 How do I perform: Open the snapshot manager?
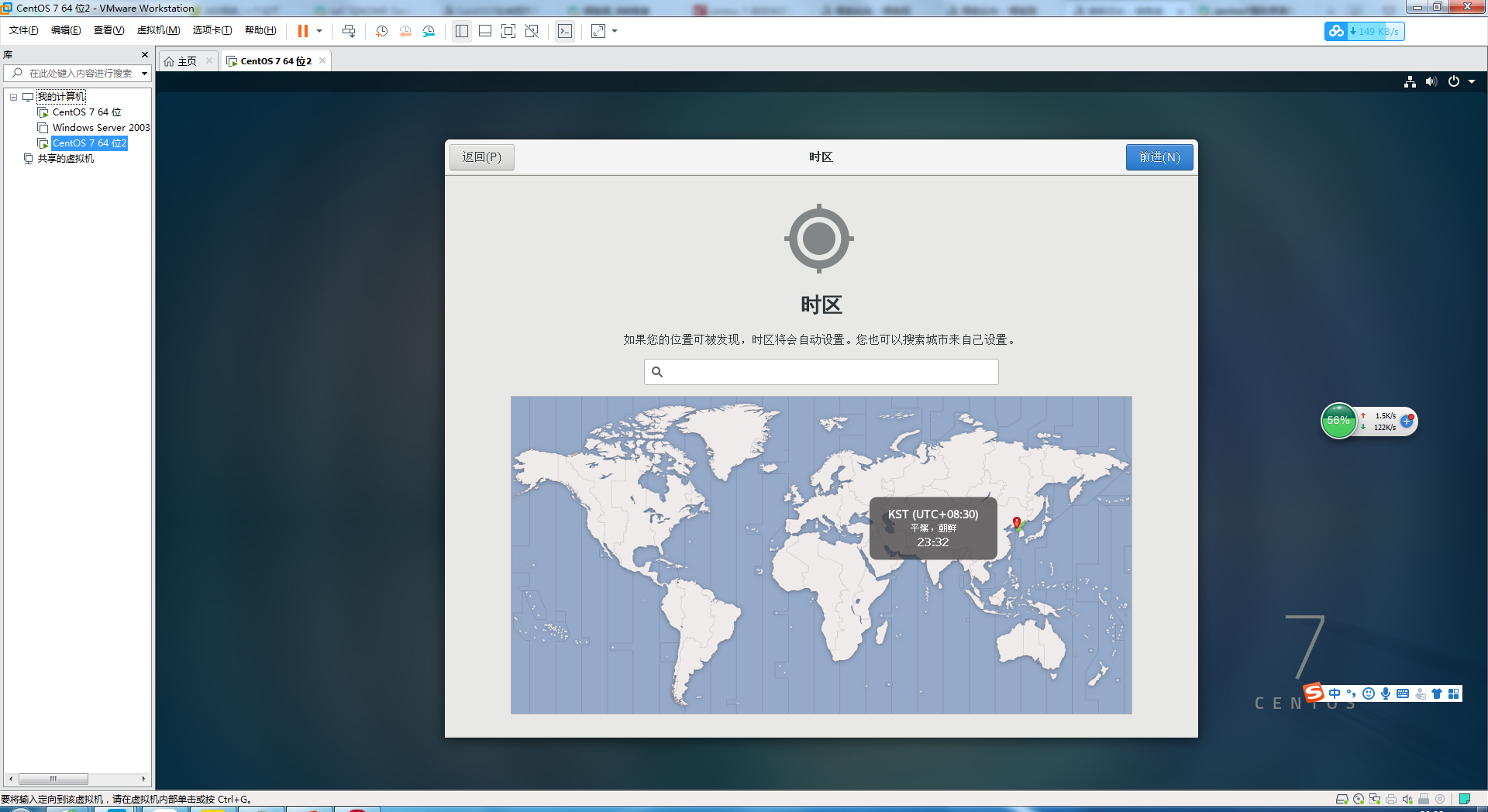(429, 31)
